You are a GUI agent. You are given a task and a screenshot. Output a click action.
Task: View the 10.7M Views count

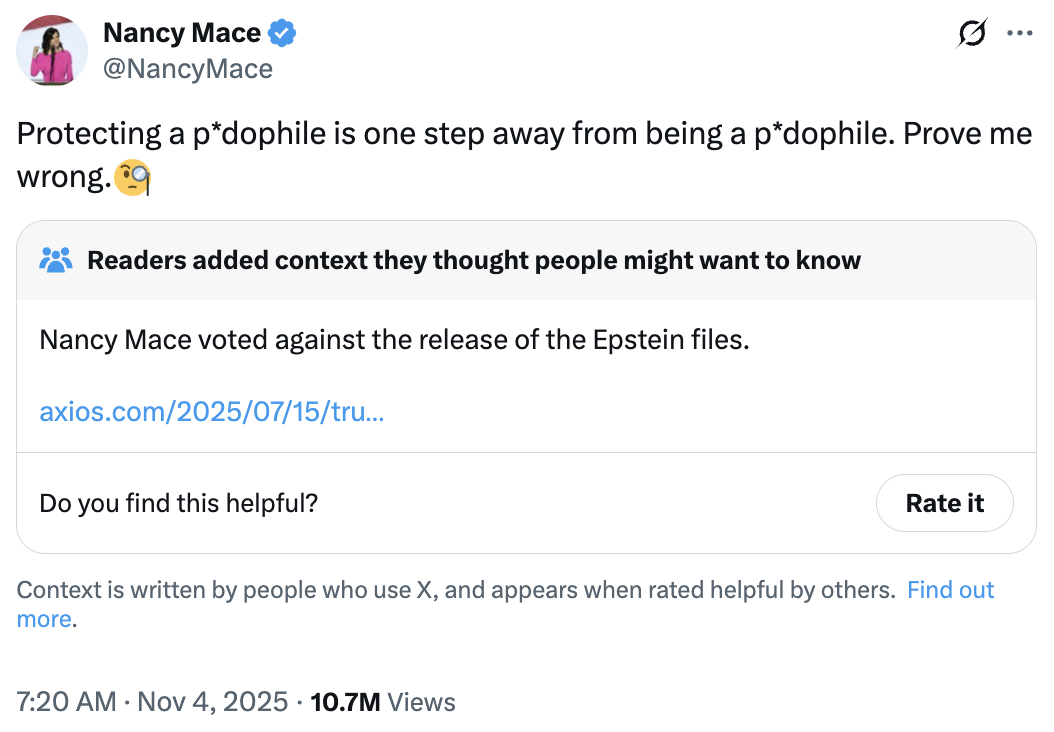(345, 702)
